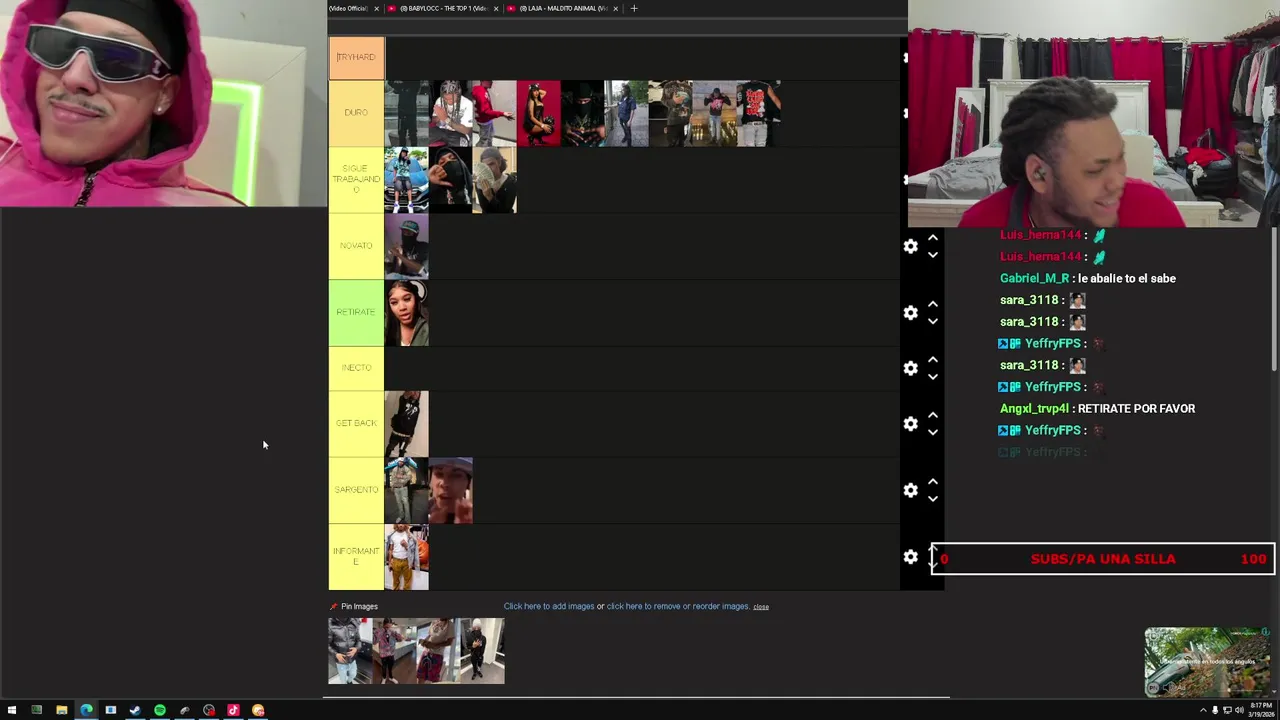This screenshot has height=720, width=1280.
Task: Open Microsoft Edge from the taskbar
Action: tap(86, 710)
